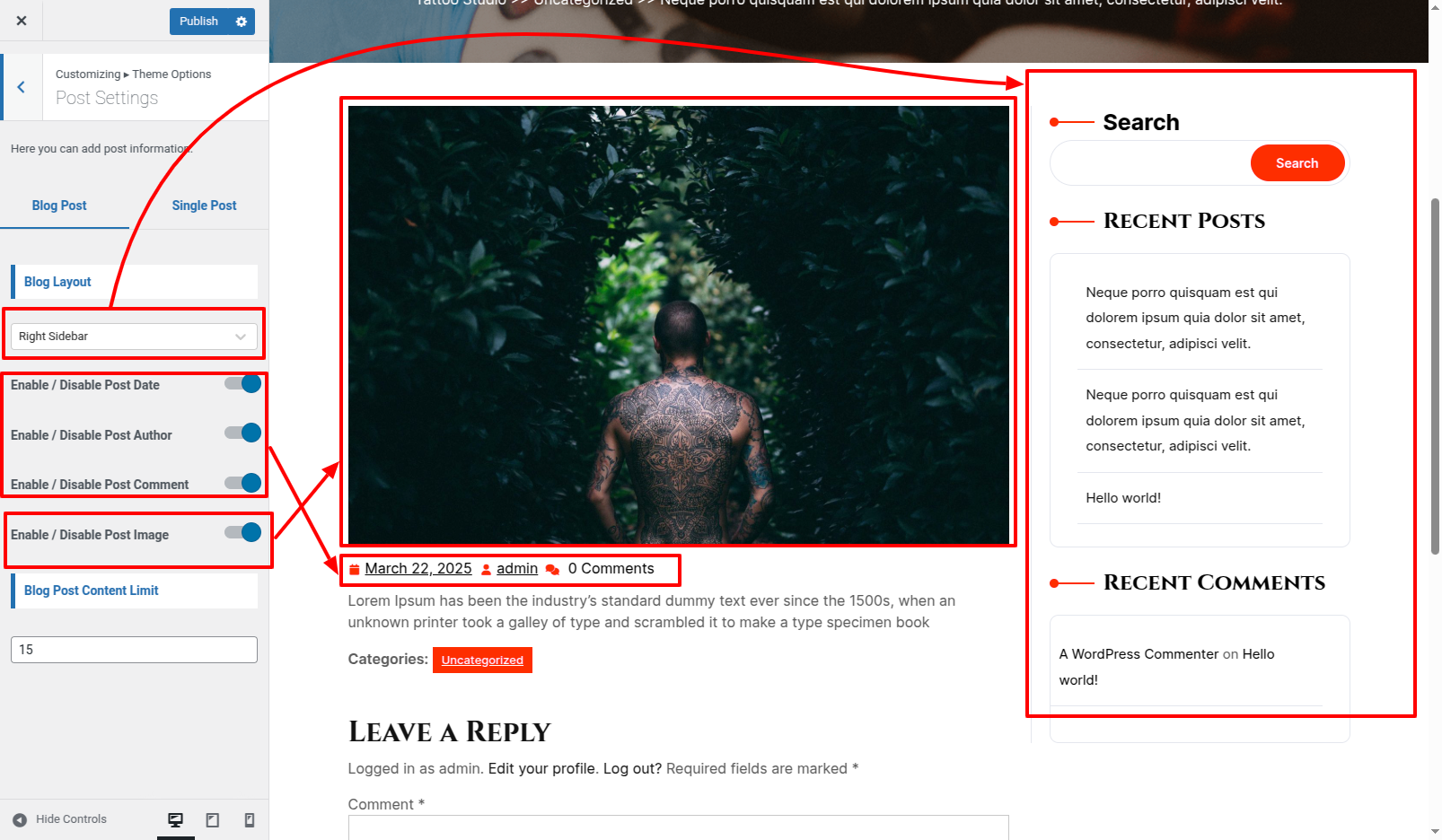
Task: Open the Right Sidebar layout dropdown
Action: click(x=134, y=337)
